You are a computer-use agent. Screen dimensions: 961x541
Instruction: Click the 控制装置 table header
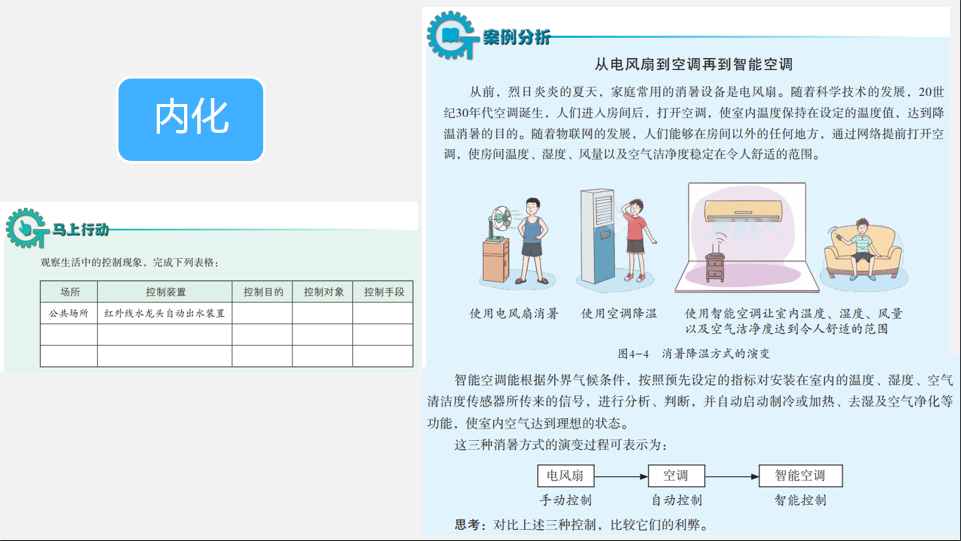(165, 292)
